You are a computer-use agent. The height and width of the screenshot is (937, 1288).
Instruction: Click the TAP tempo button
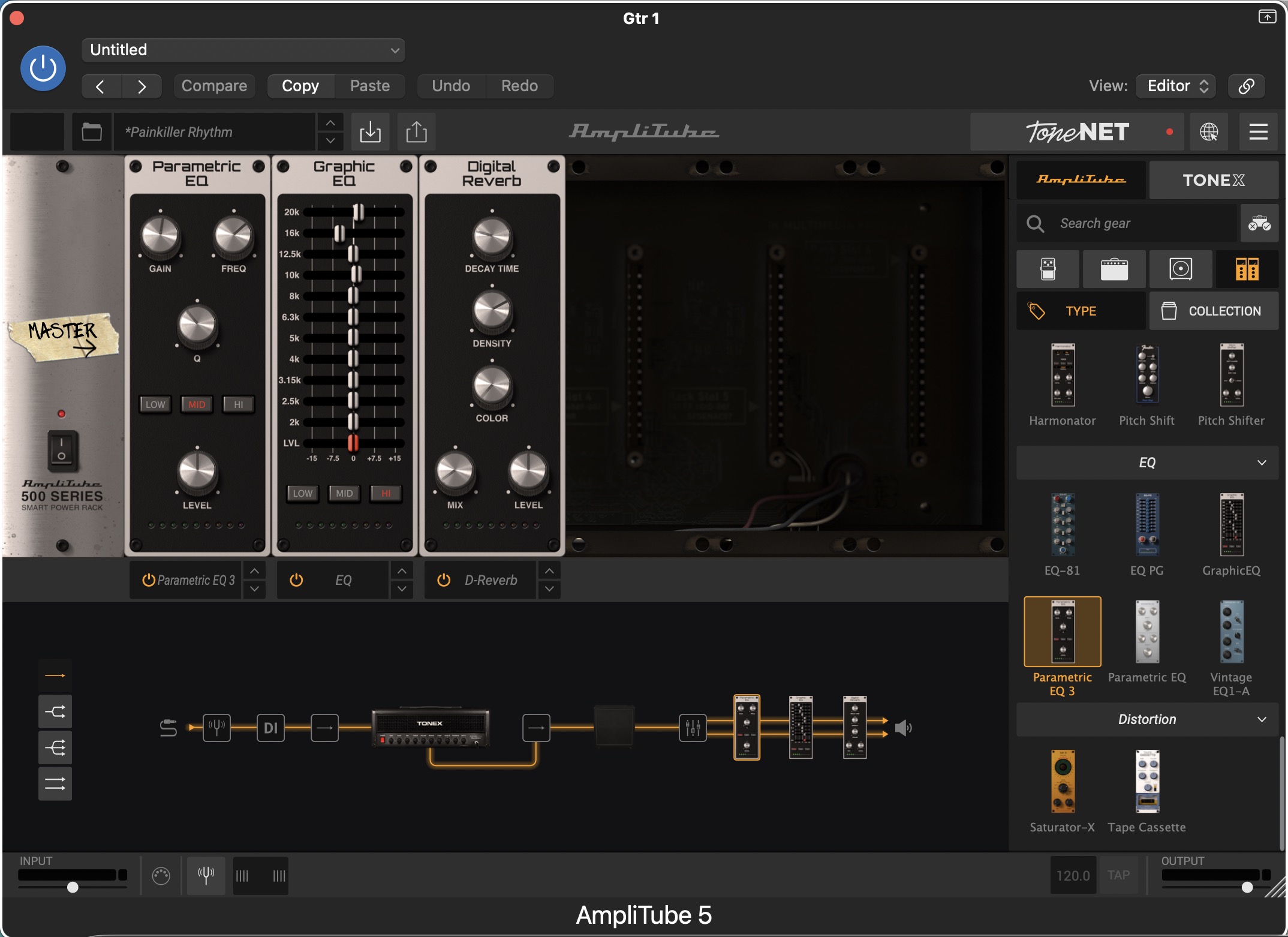point(1118,875)
